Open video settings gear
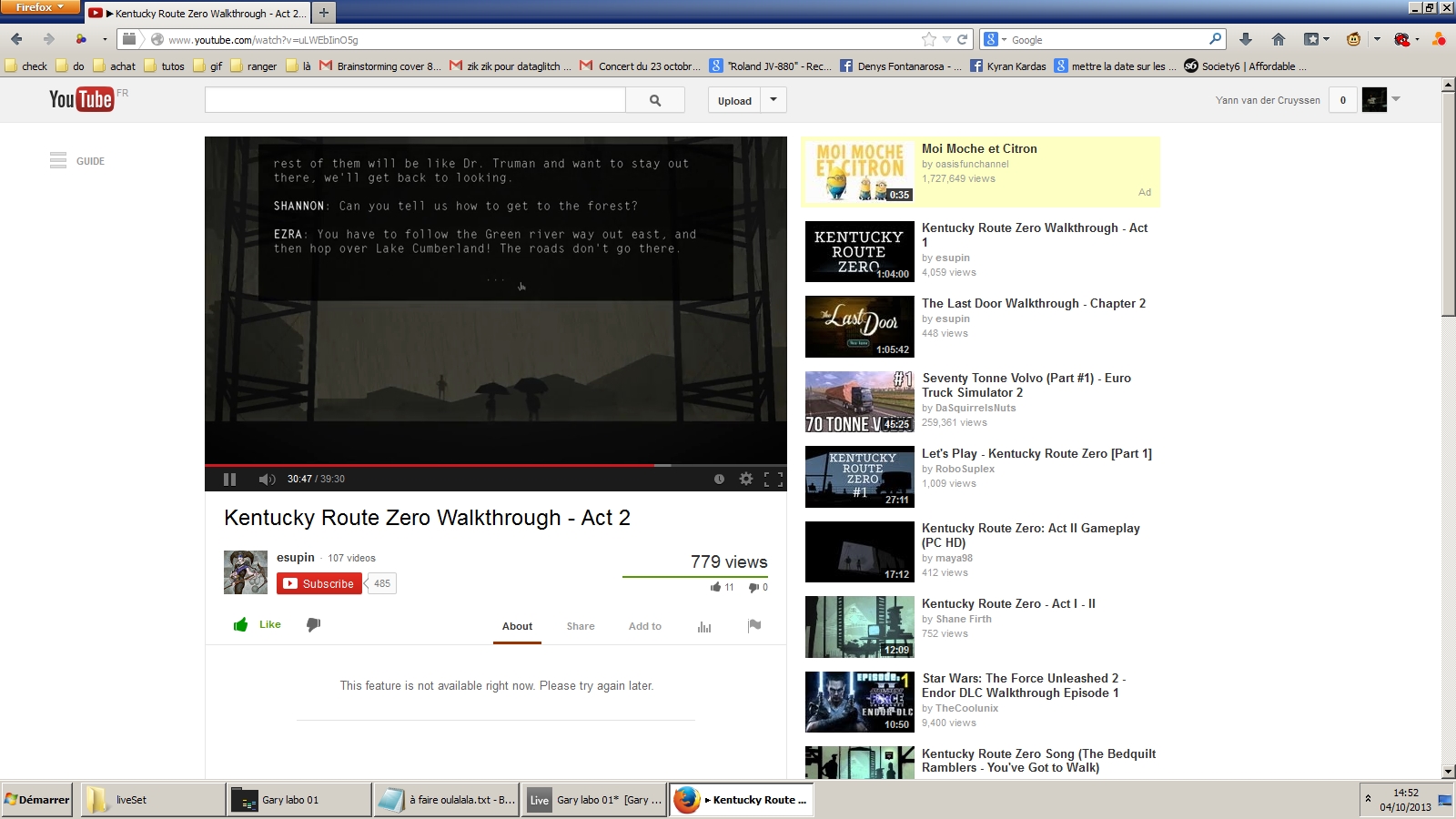1456x819 pixels. [x=746, y=479]
